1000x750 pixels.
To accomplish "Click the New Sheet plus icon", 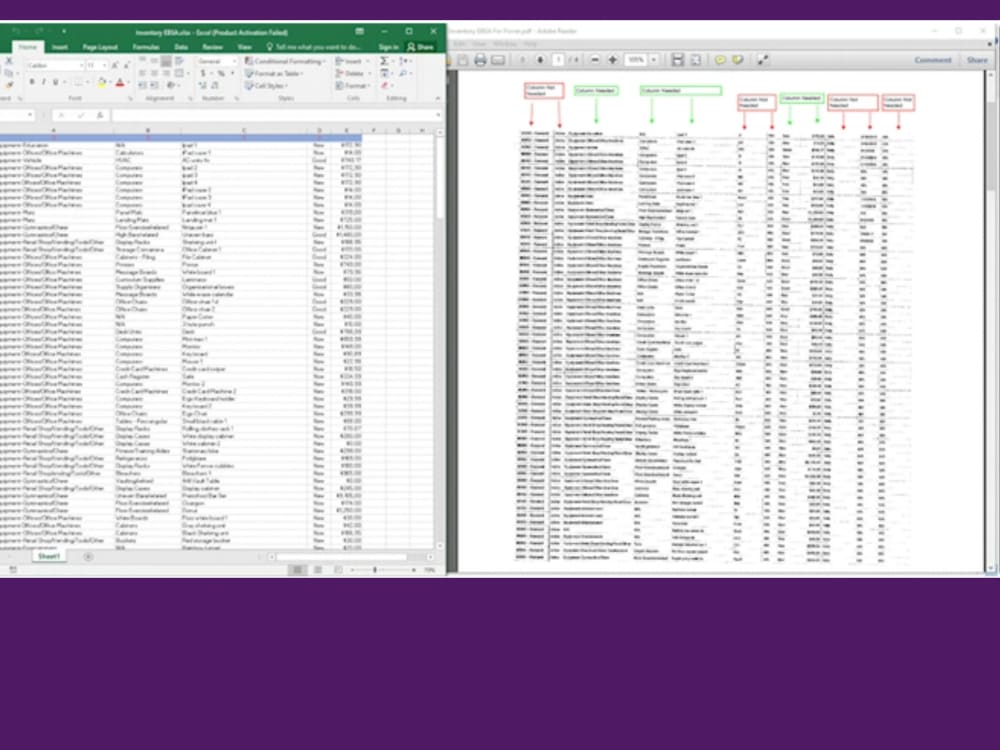I will click(x=88, y=557).
